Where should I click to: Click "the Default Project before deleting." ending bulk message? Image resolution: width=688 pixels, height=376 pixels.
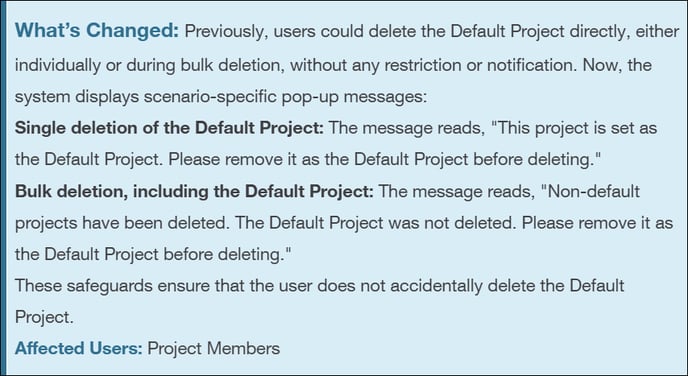(153, 254)
